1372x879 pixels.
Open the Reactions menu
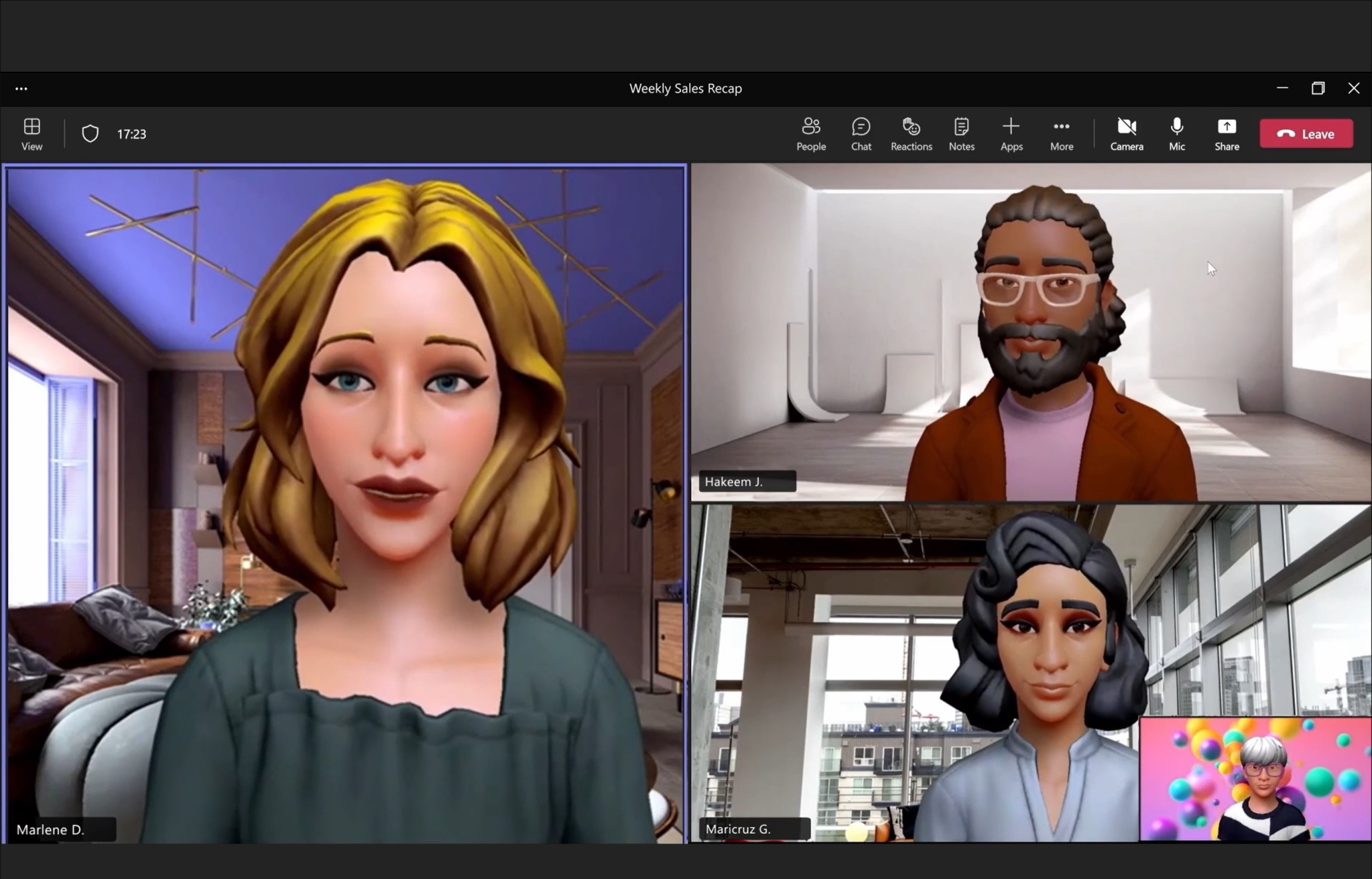point(911,133)
